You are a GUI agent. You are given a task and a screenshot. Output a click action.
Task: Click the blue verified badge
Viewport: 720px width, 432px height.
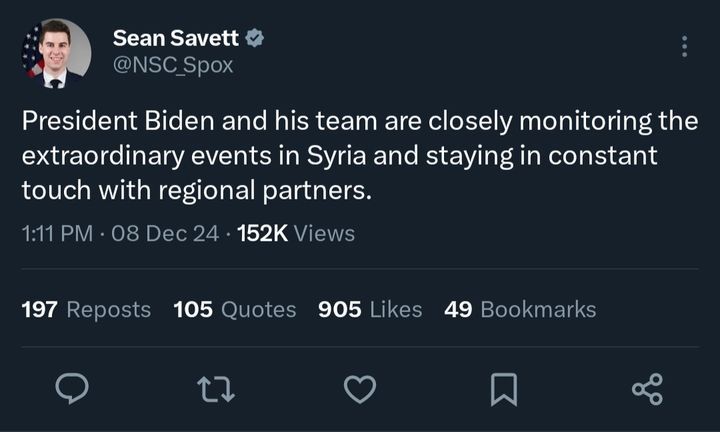(256, 38)
